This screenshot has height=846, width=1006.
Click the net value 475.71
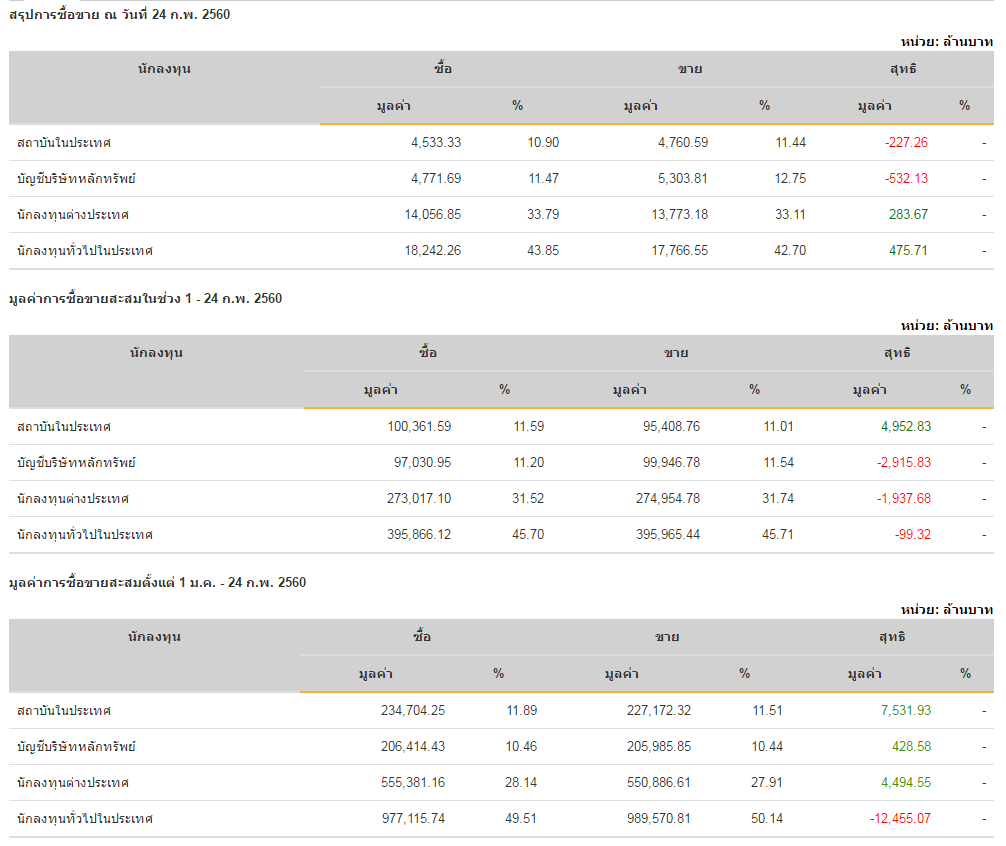908,251
